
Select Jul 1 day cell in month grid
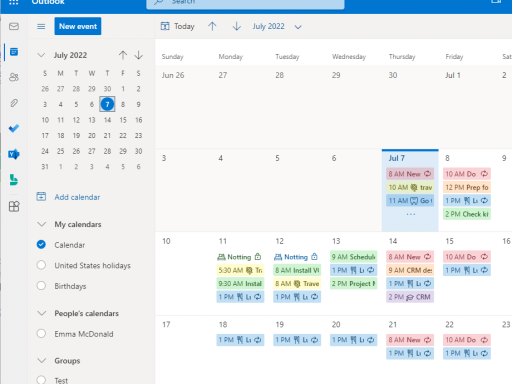[467, 107]
